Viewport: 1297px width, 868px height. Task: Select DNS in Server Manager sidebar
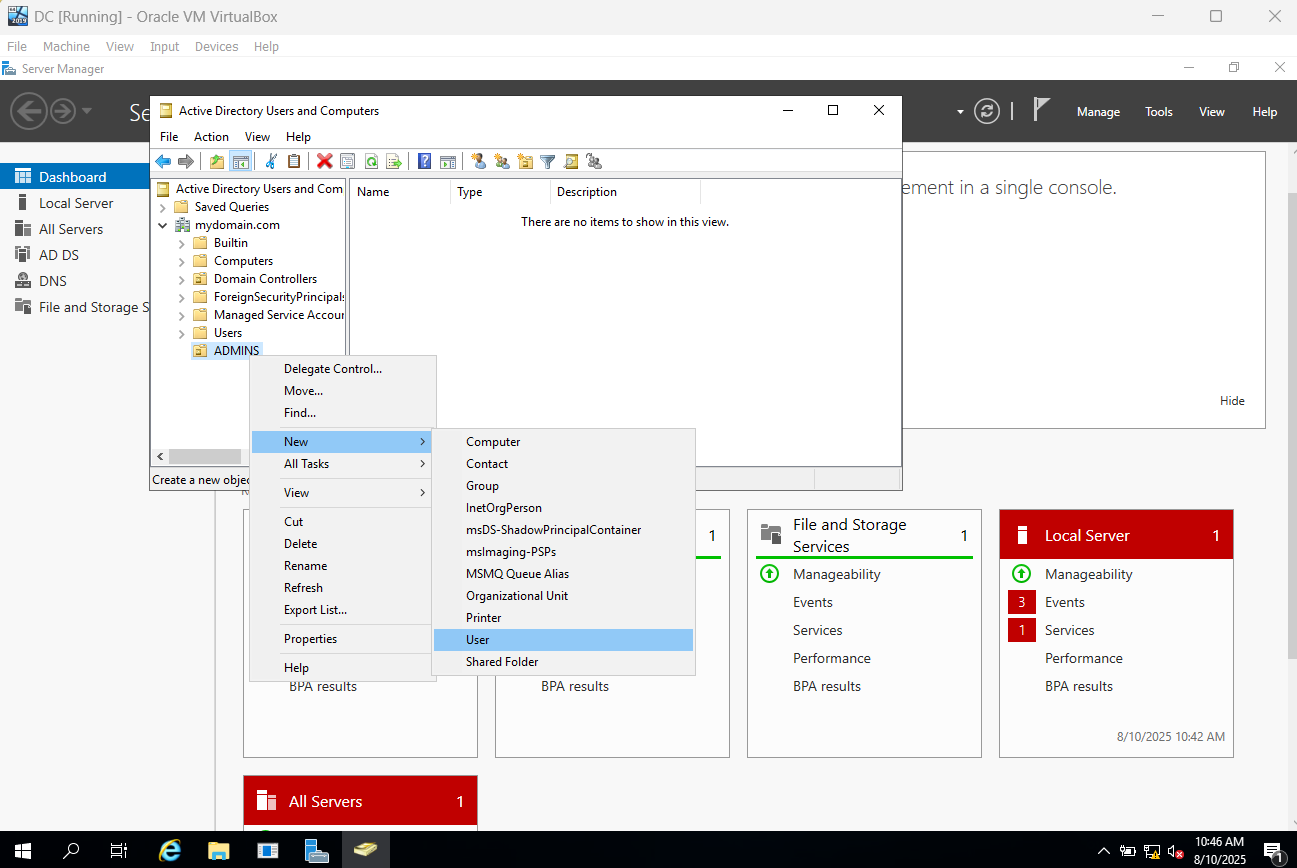pos(53,281)
